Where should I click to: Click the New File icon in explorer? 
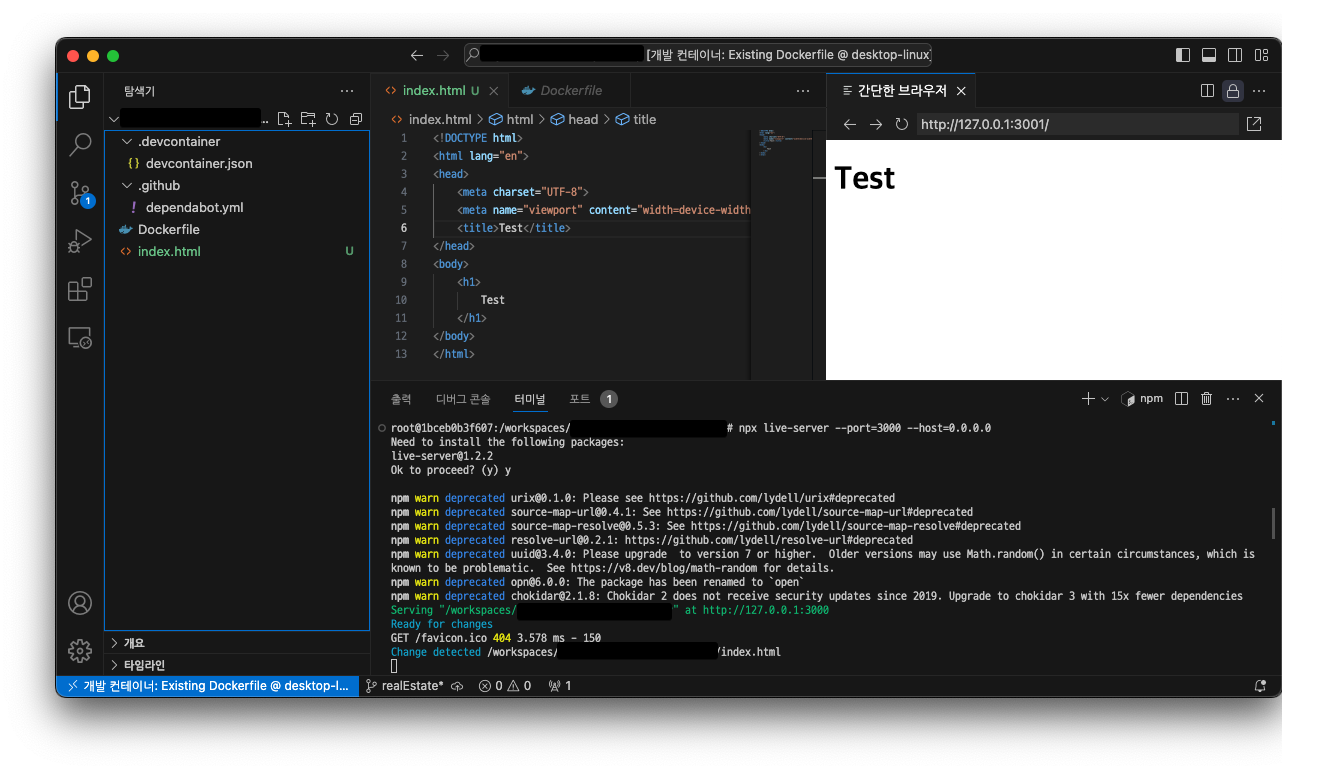pyautogui.click(x=285, y=119)
